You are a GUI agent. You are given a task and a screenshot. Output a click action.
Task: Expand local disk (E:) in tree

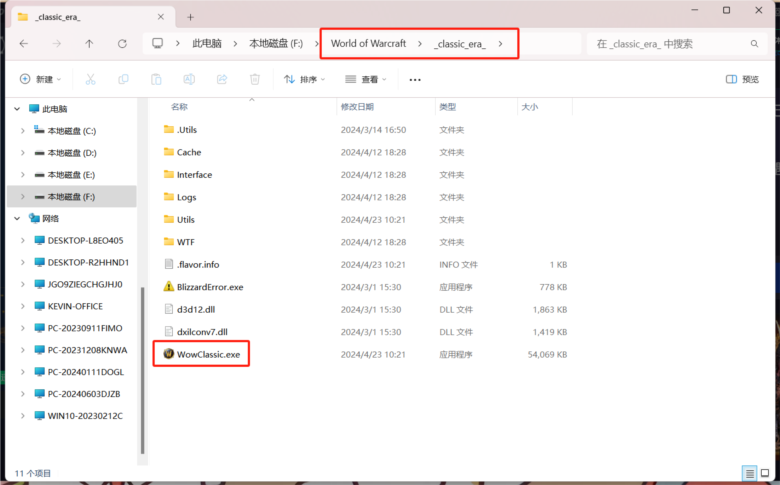[22, 175]
